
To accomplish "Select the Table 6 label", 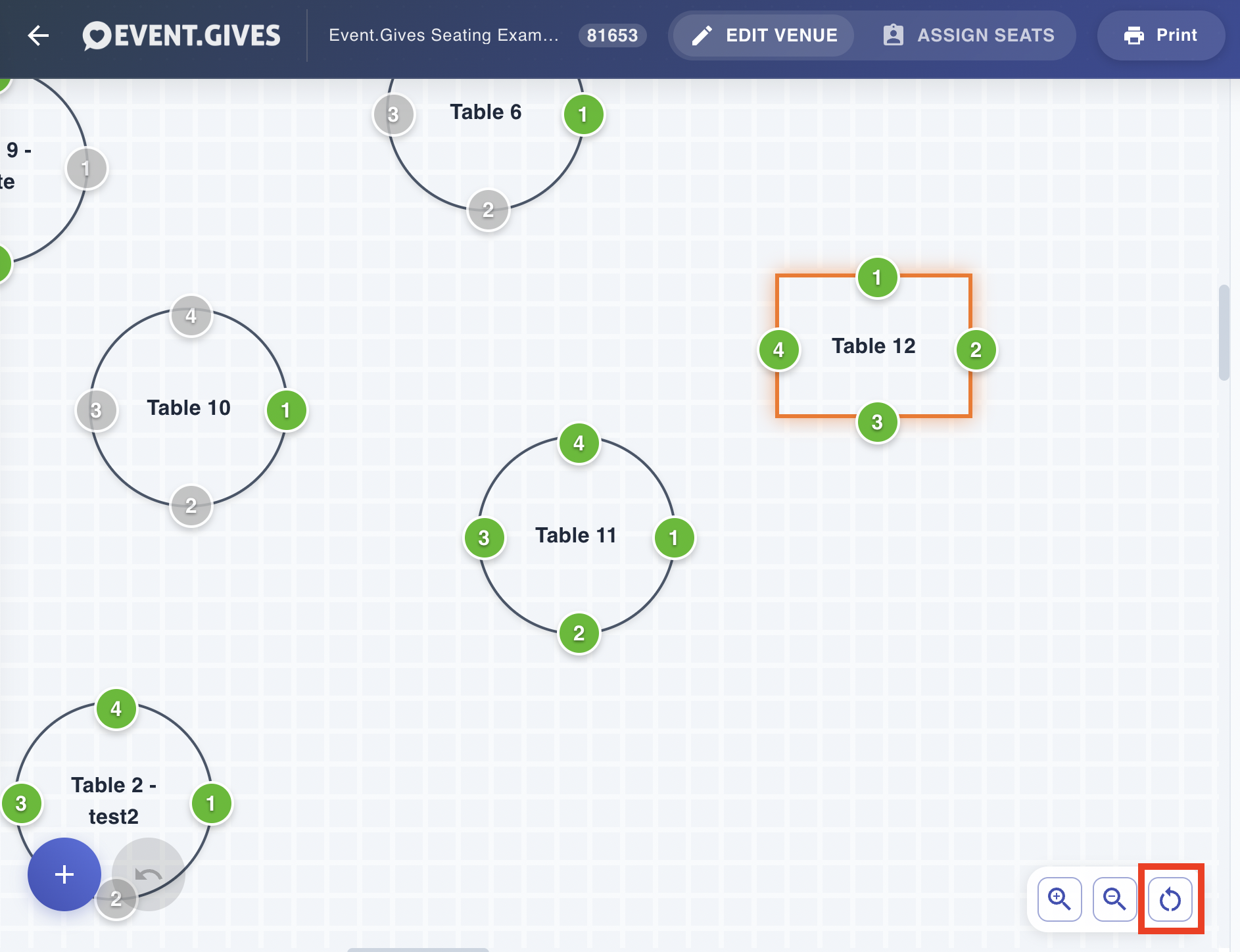I will click(x=485, y=112).
